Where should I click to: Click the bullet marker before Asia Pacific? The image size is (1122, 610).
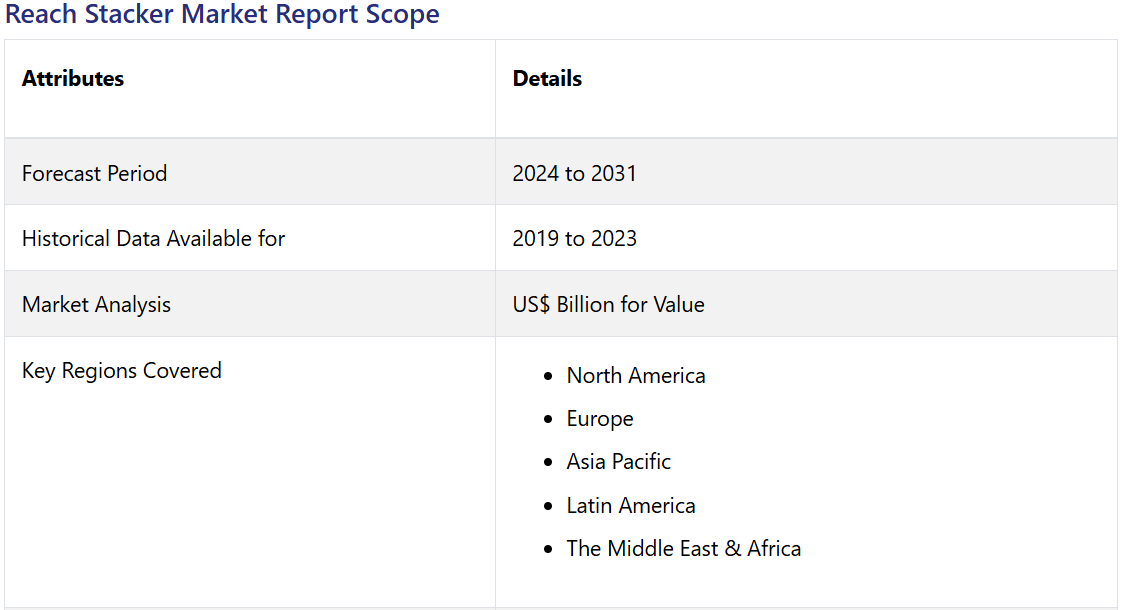click(547, 463)
